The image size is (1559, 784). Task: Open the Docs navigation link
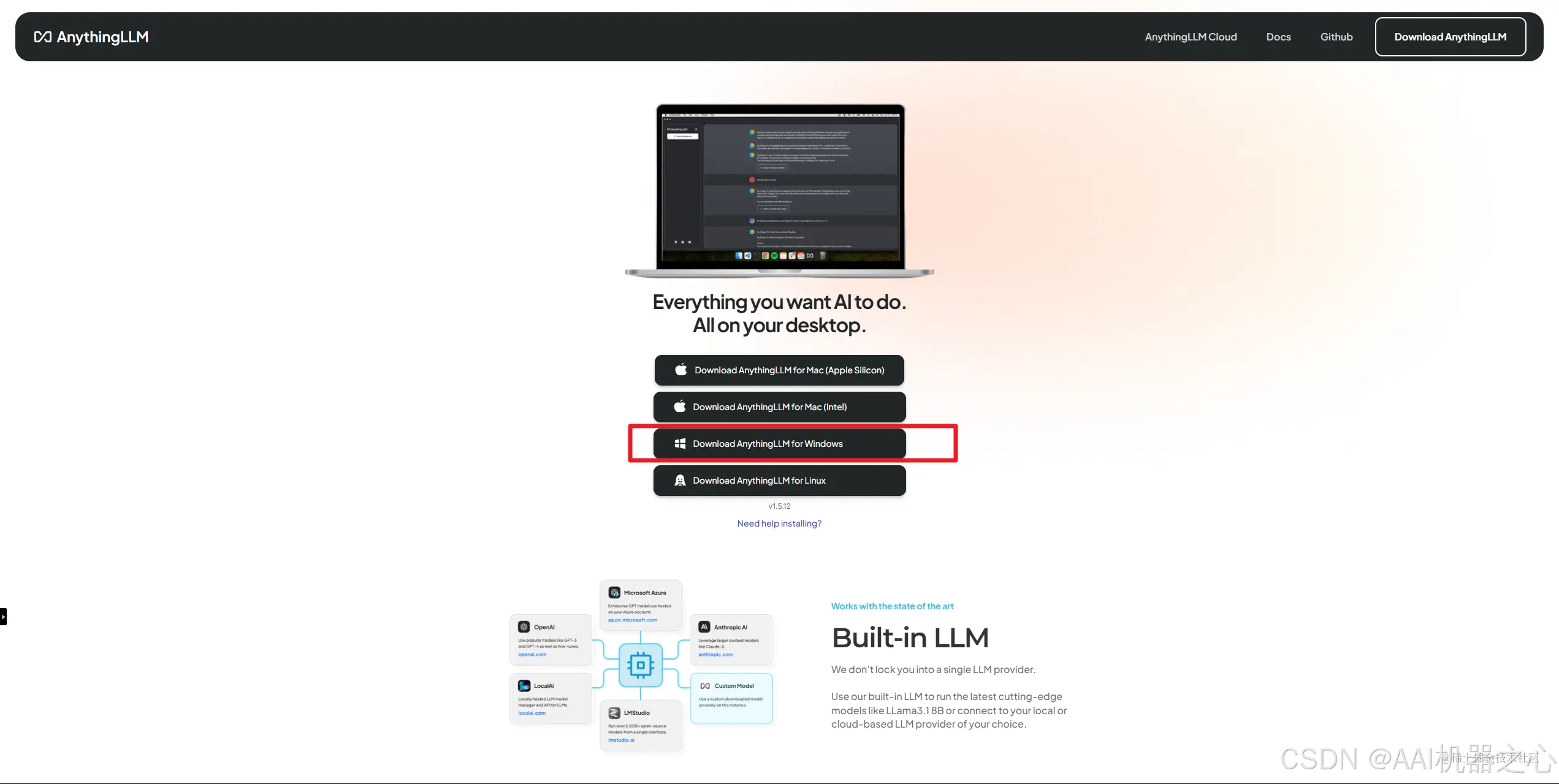coord(1278,37)
